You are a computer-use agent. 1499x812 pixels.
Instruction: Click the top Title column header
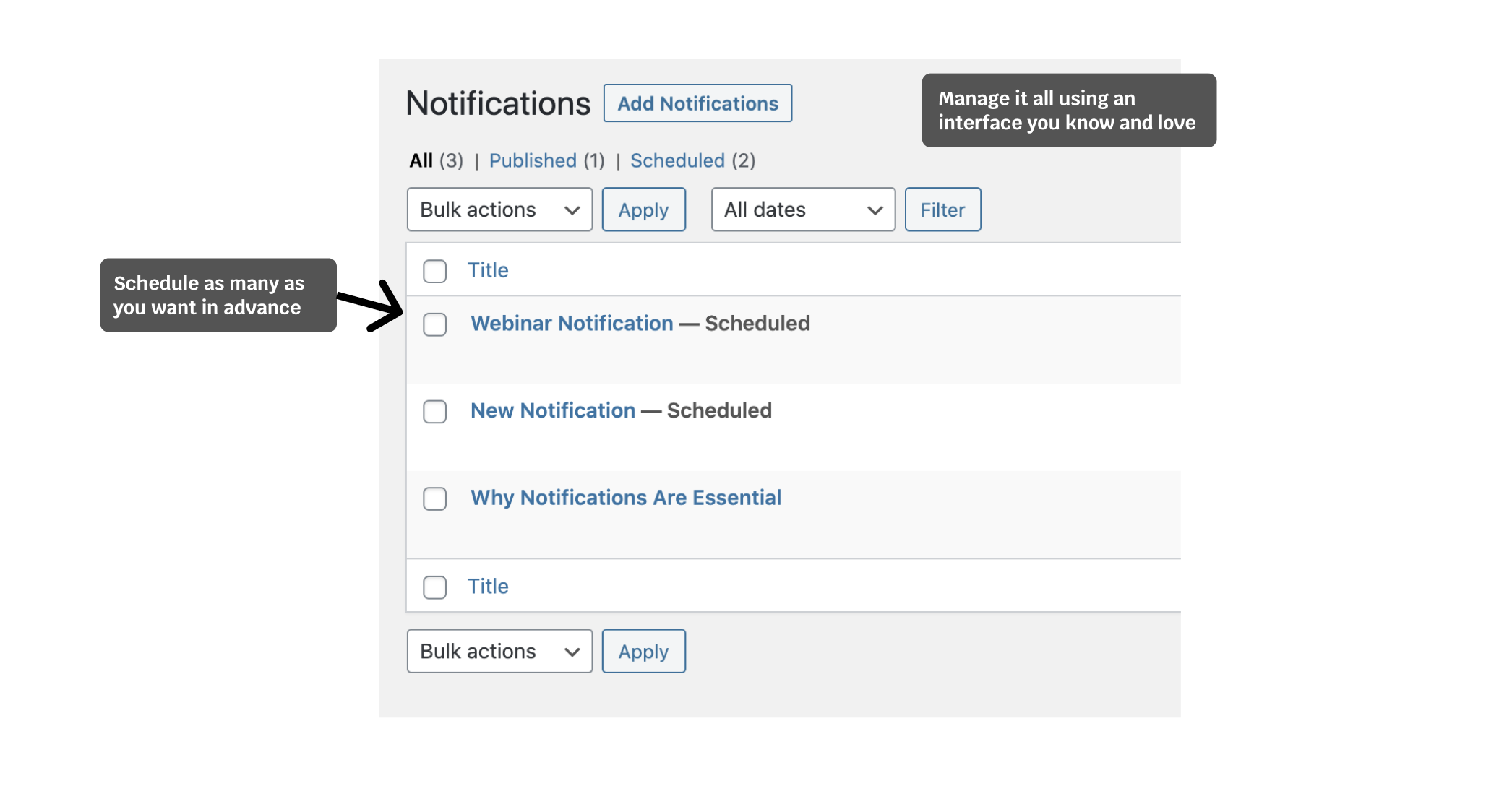[489, 270]
